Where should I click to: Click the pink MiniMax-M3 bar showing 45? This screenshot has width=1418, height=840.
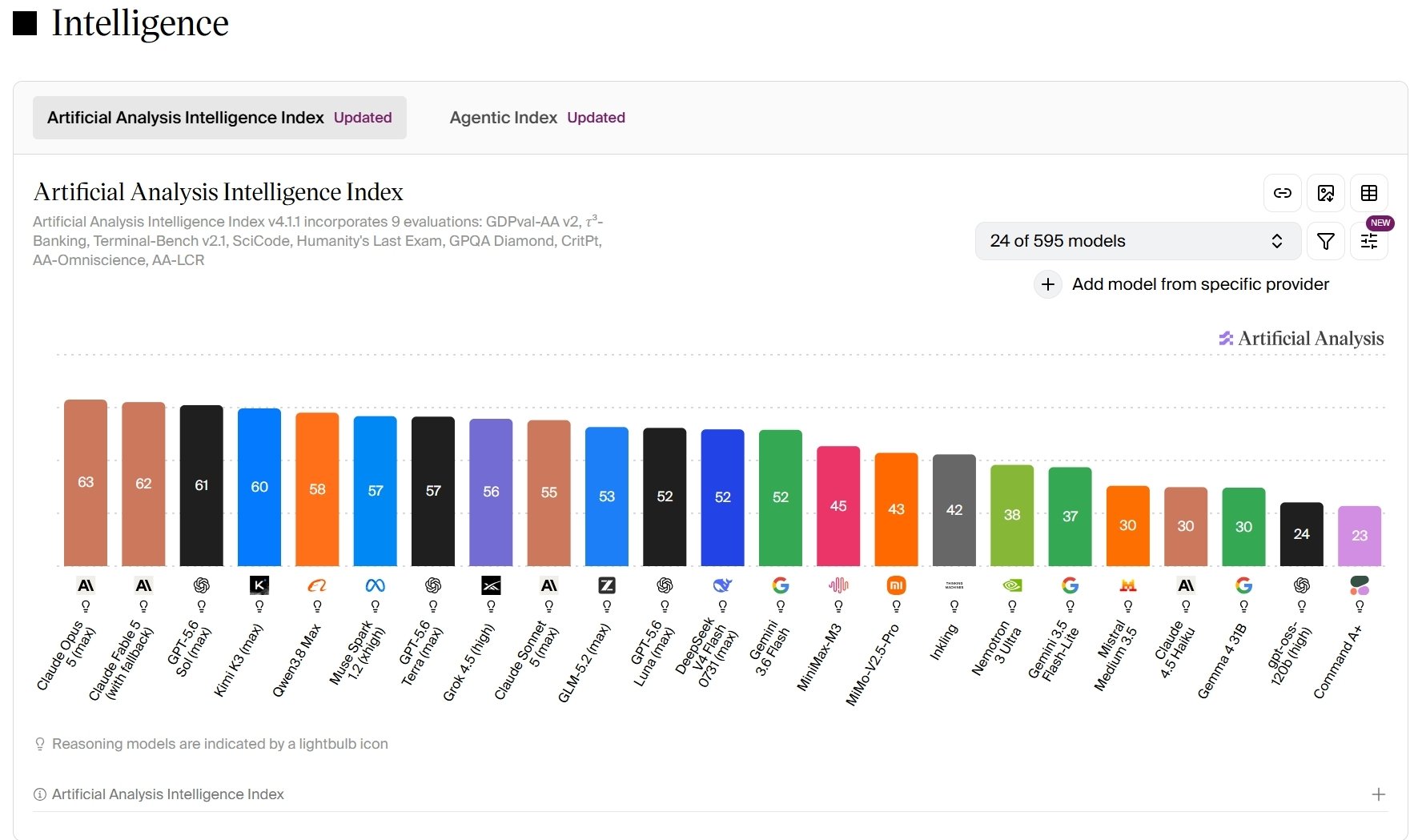[x=838, y=506]
